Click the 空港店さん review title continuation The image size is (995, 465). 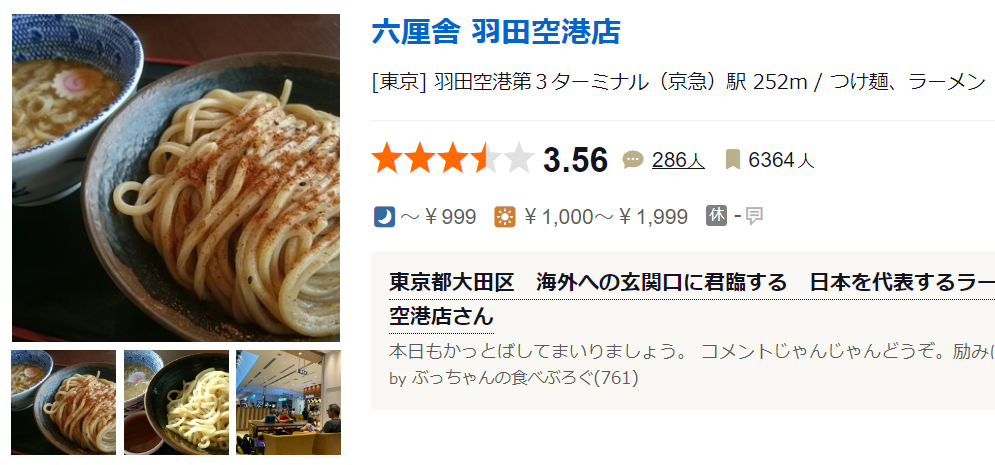441,317
